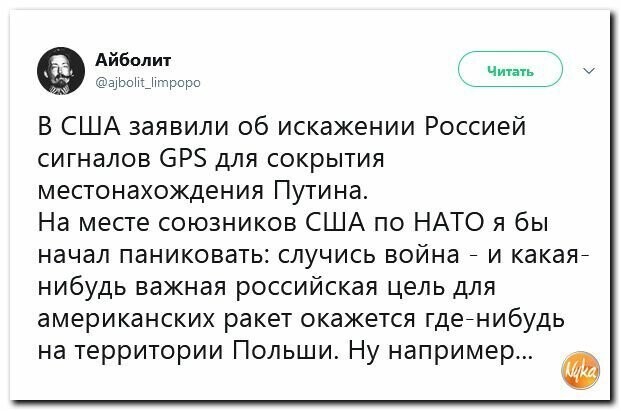This screenshot has width=621, height=411.
Task: Click the word сигналов in the second line
Action: click(x=94, y=159)
